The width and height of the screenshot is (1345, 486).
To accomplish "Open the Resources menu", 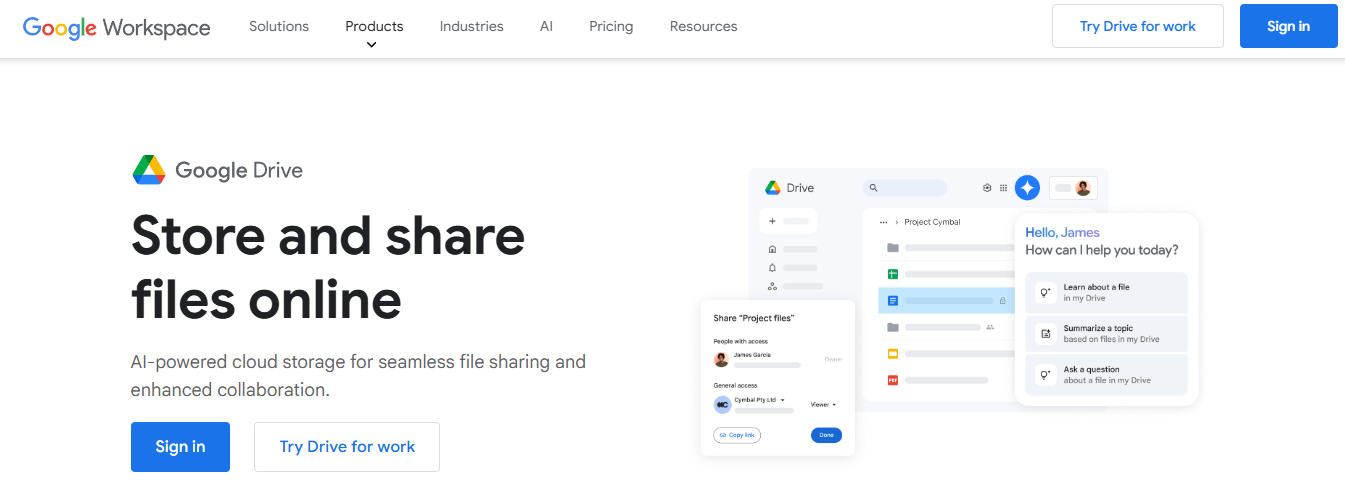I will (x=704, y=26).
